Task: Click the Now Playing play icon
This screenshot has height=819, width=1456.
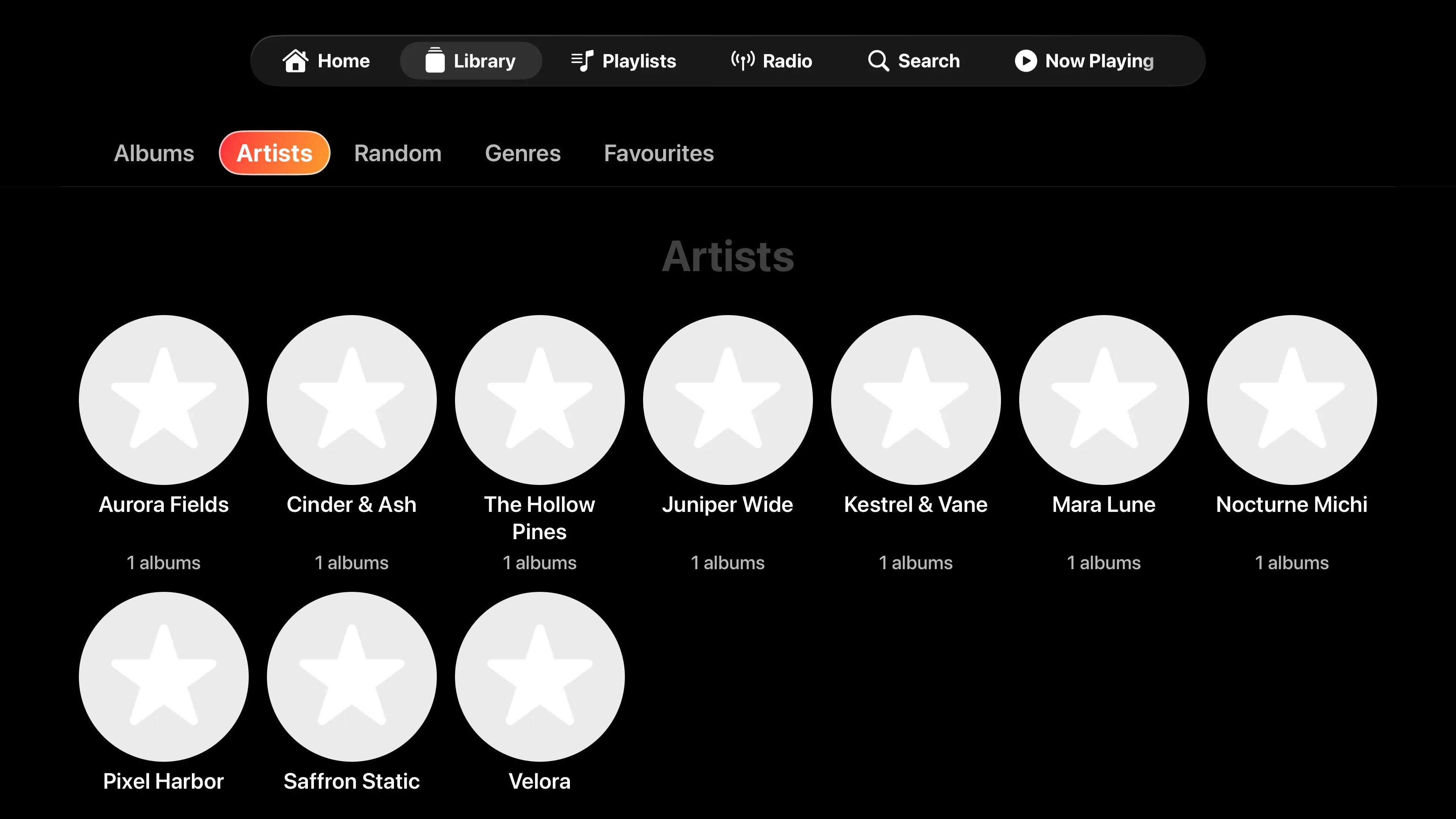Action: point(1026,61)
